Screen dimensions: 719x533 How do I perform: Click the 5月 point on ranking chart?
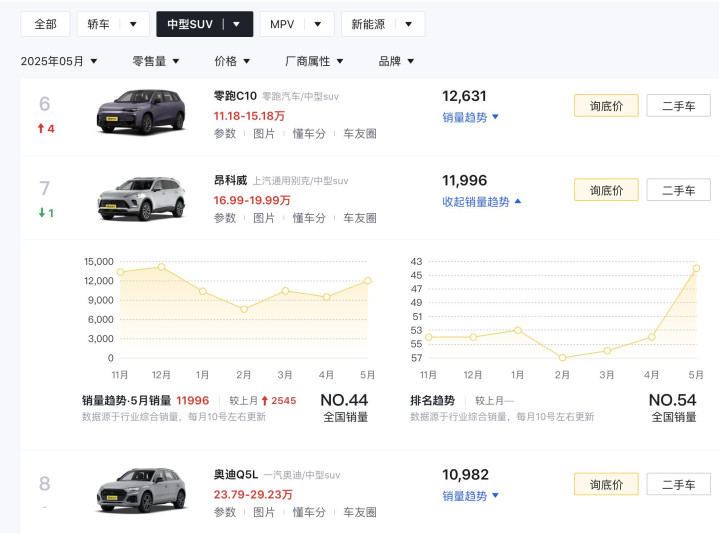click(696, 268)
